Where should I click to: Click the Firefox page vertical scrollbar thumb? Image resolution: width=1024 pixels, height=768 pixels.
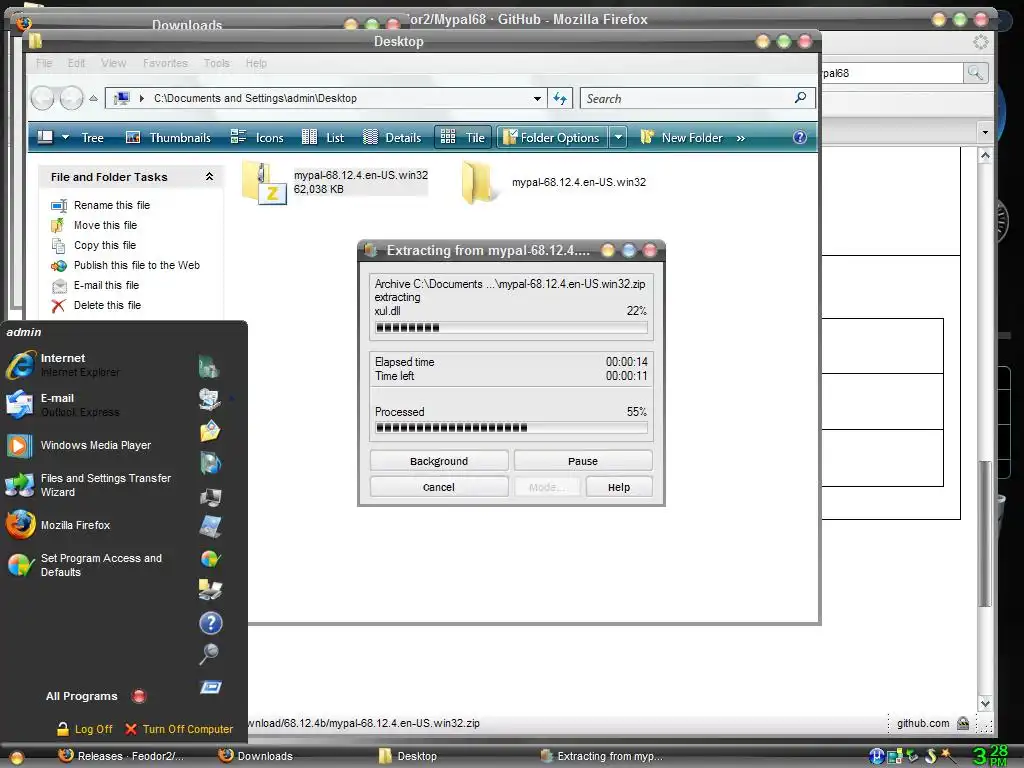point(985,534)
